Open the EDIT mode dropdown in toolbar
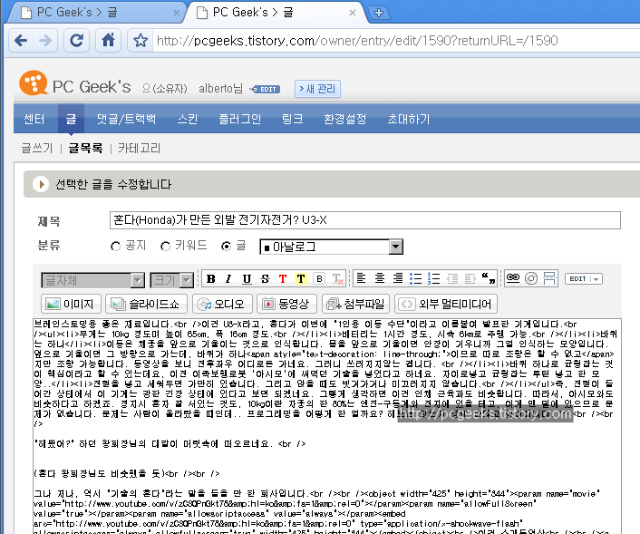This screenshot has width=640, height=534. point(584,279)
